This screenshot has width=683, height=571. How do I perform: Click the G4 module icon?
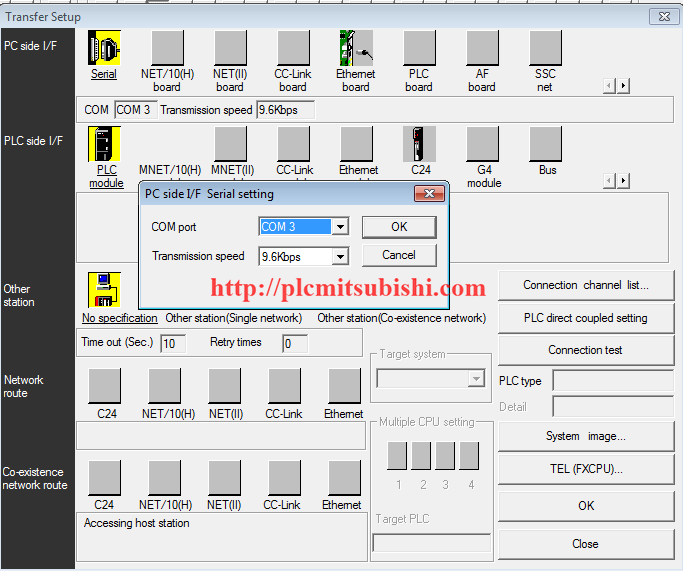click(483, 144)
